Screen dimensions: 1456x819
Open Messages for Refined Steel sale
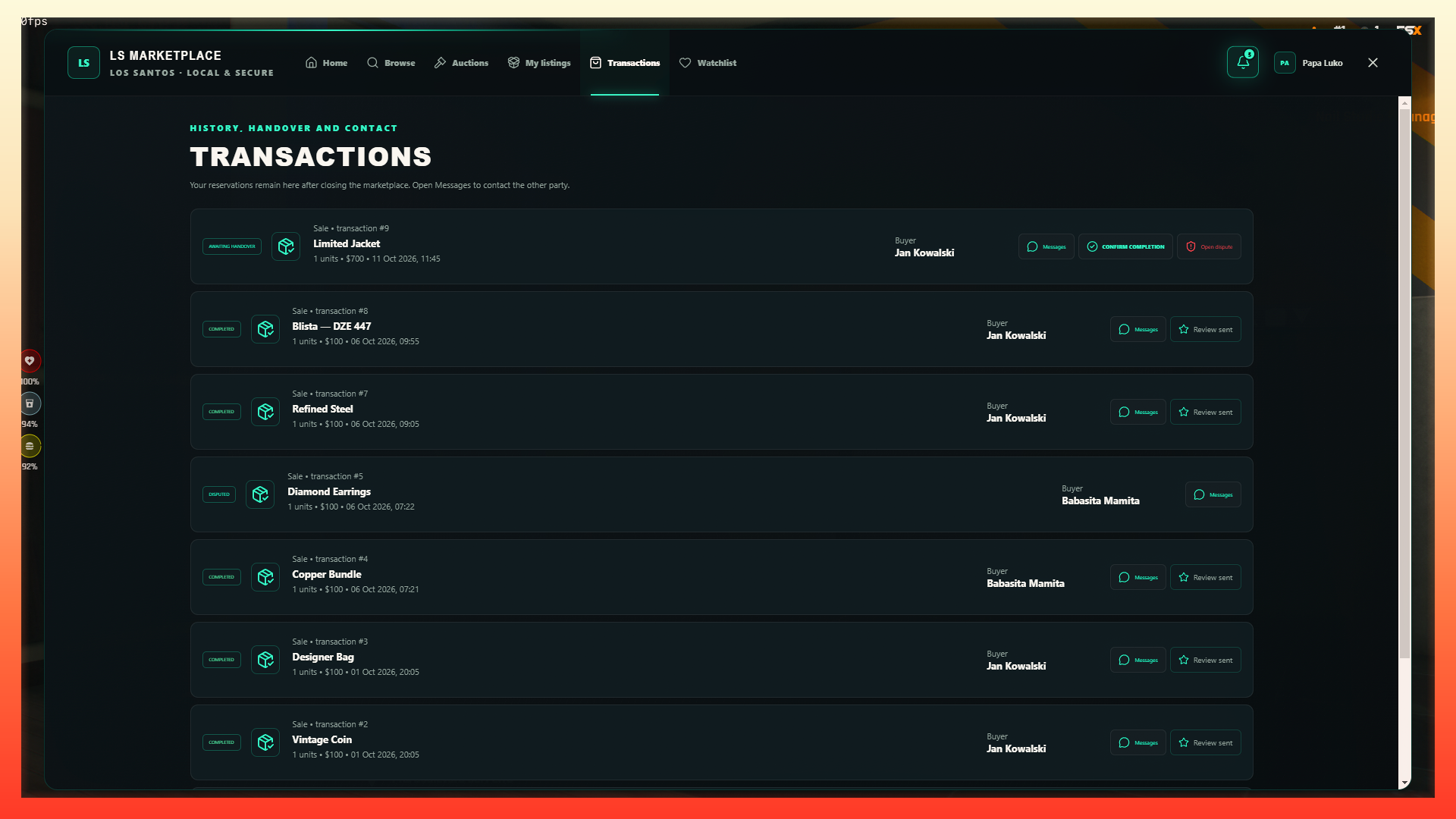(1137, 412)
